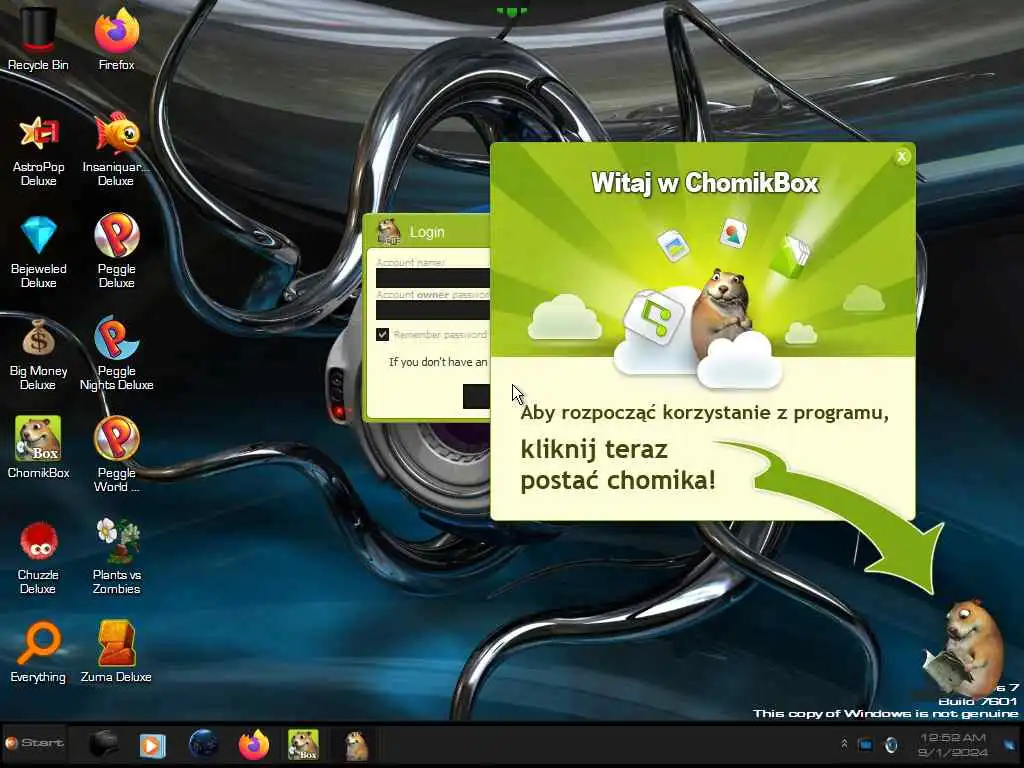Select the AstroPop Deluxe desktop icon
The image size is (1024, 768).
[38, 150]
